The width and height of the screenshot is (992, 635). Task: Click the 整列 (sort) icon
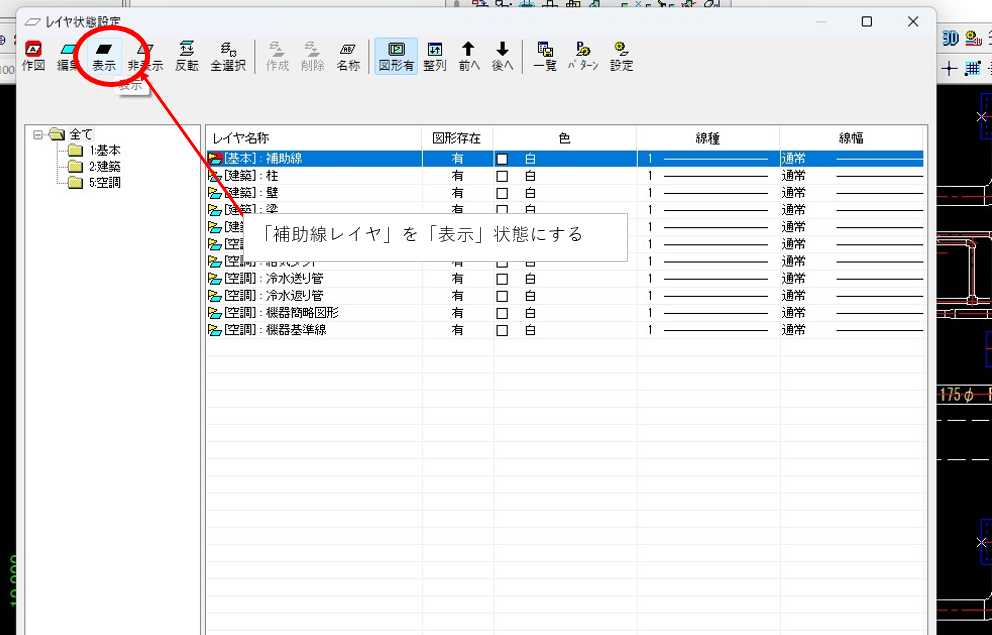tap(435, 56)
